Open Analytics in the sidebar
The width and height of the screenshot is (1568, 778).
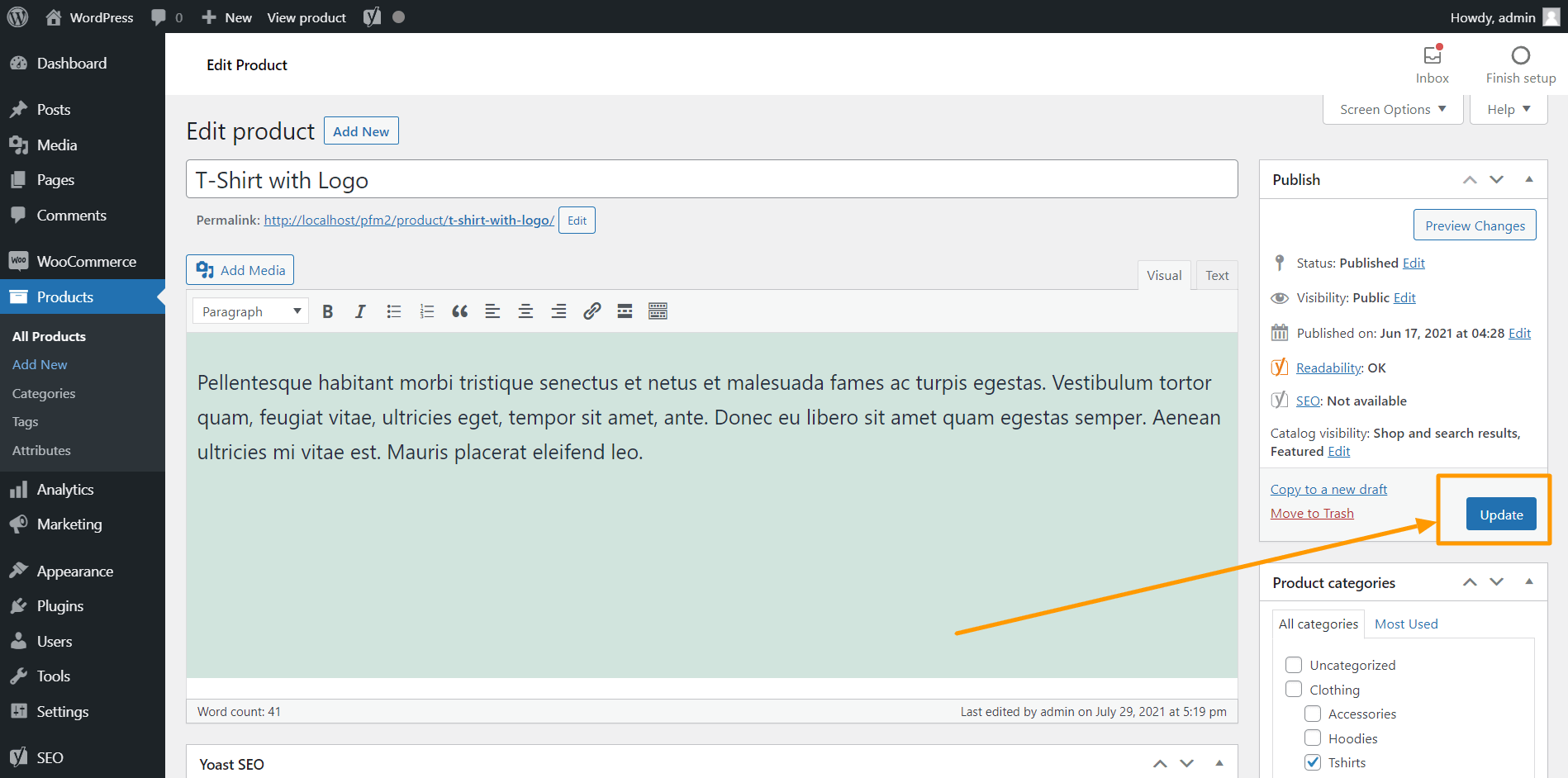point(83,490)
